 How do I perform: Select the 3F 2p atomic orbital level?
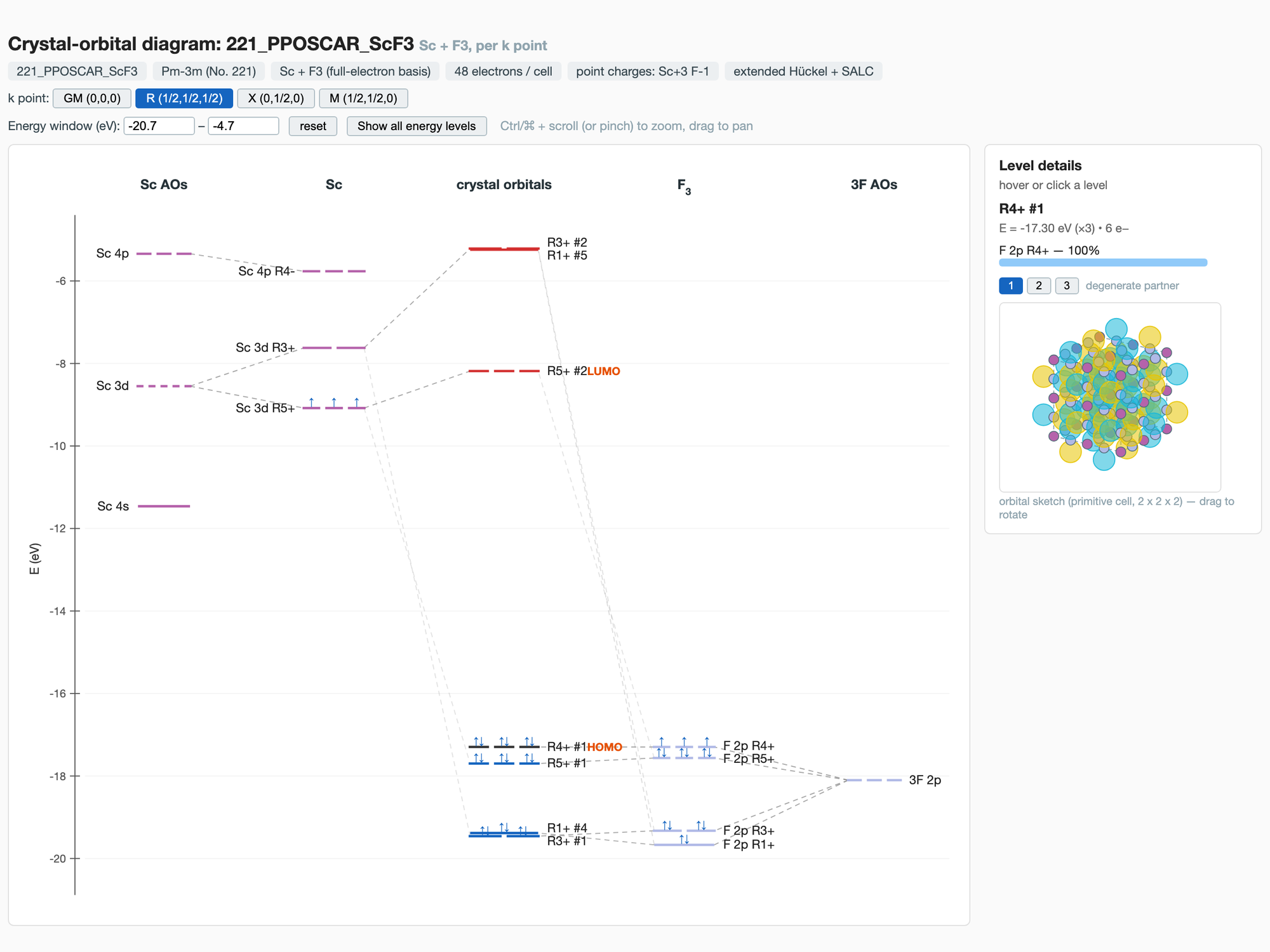click(x=874, y=780)
